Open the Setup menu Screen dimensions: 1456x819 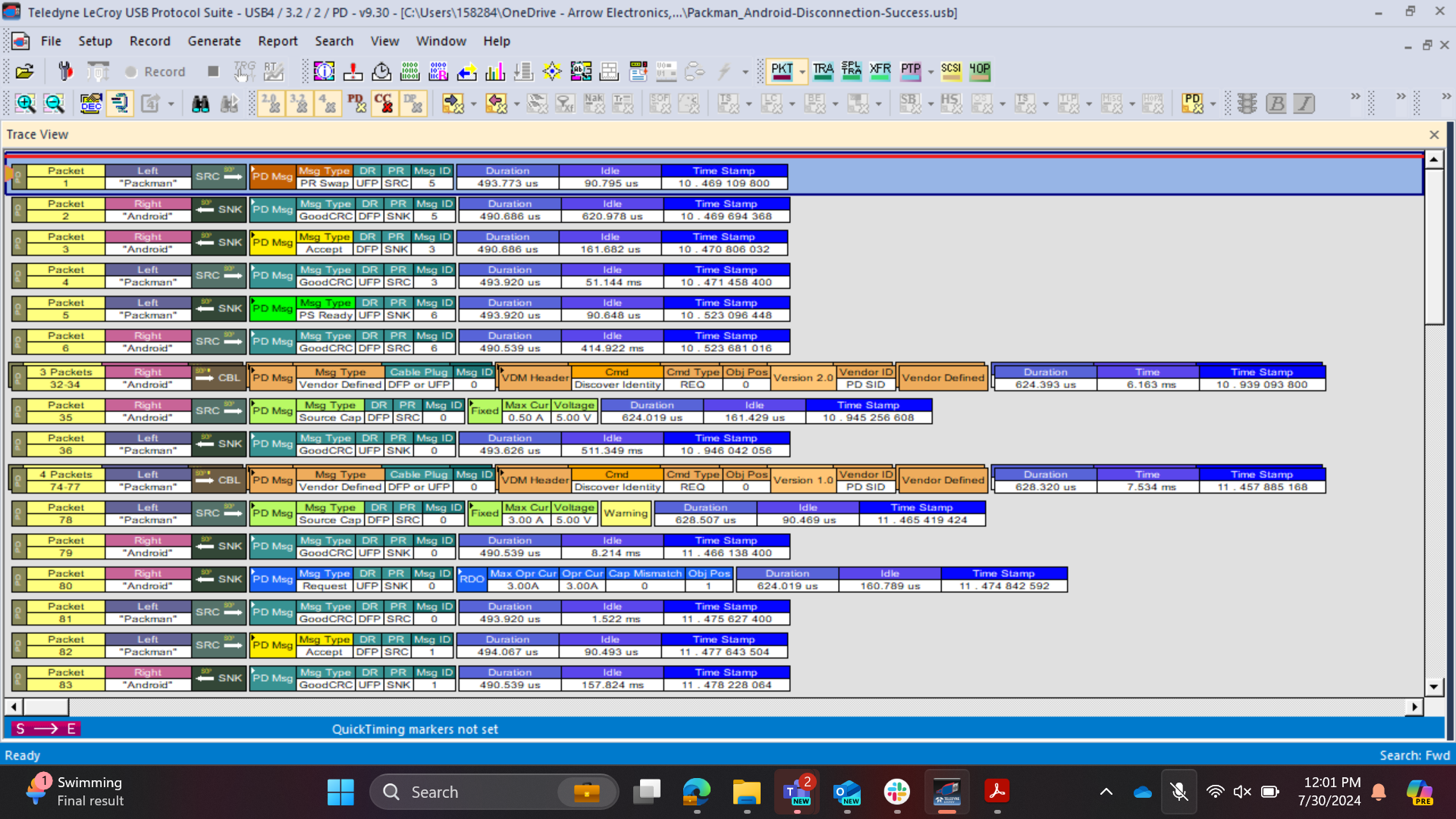(x=95, y=41)
